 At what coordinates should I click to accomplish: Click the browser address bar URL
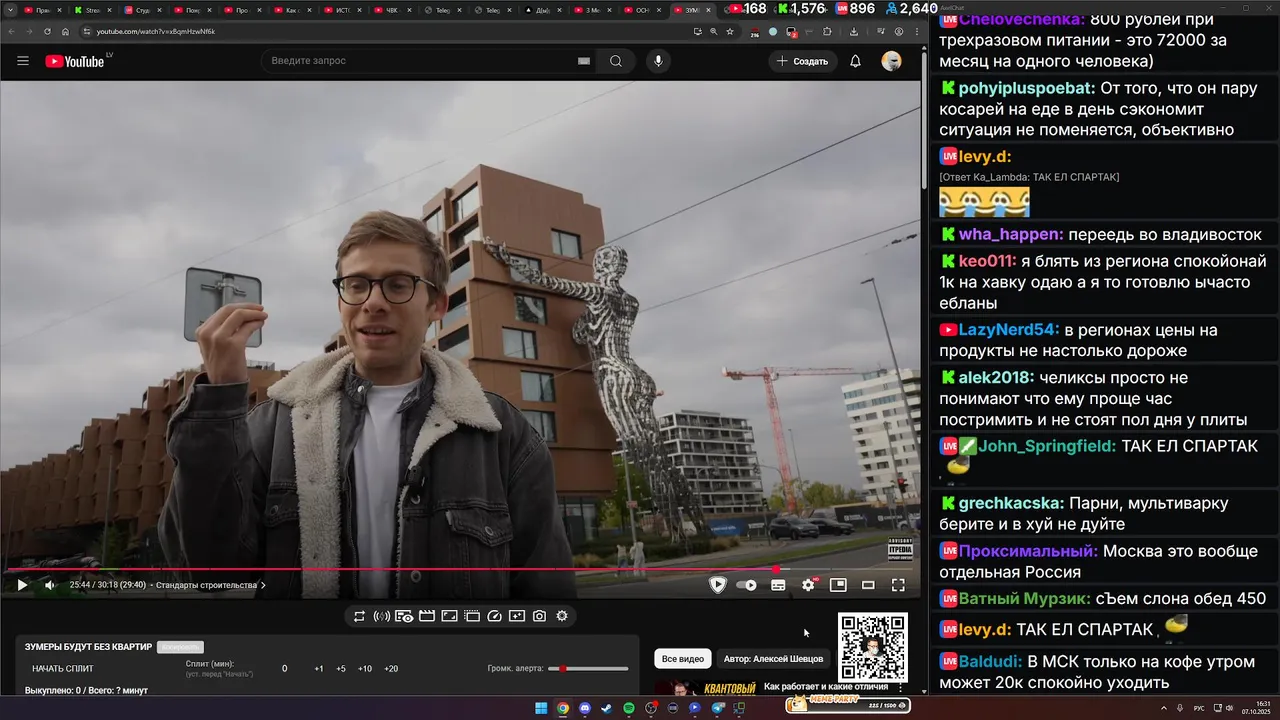coord(155,31)
